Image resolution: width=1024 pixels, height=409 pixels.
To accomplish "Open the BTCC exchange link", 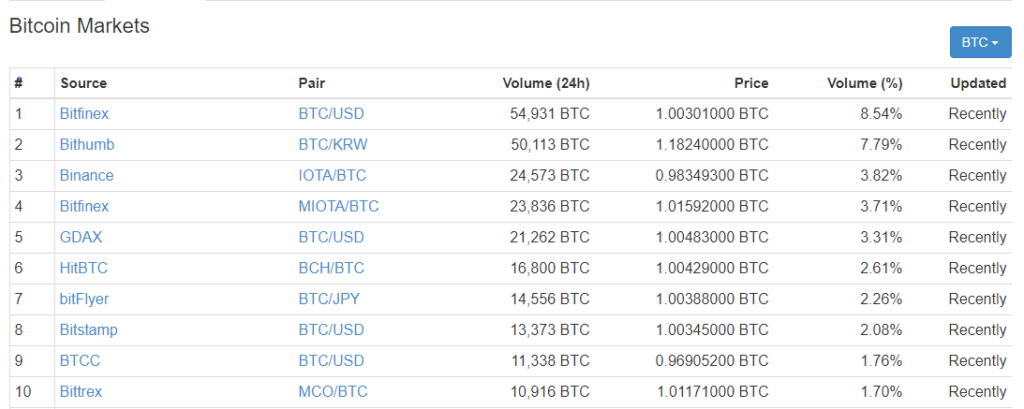I will pos(80,361).
